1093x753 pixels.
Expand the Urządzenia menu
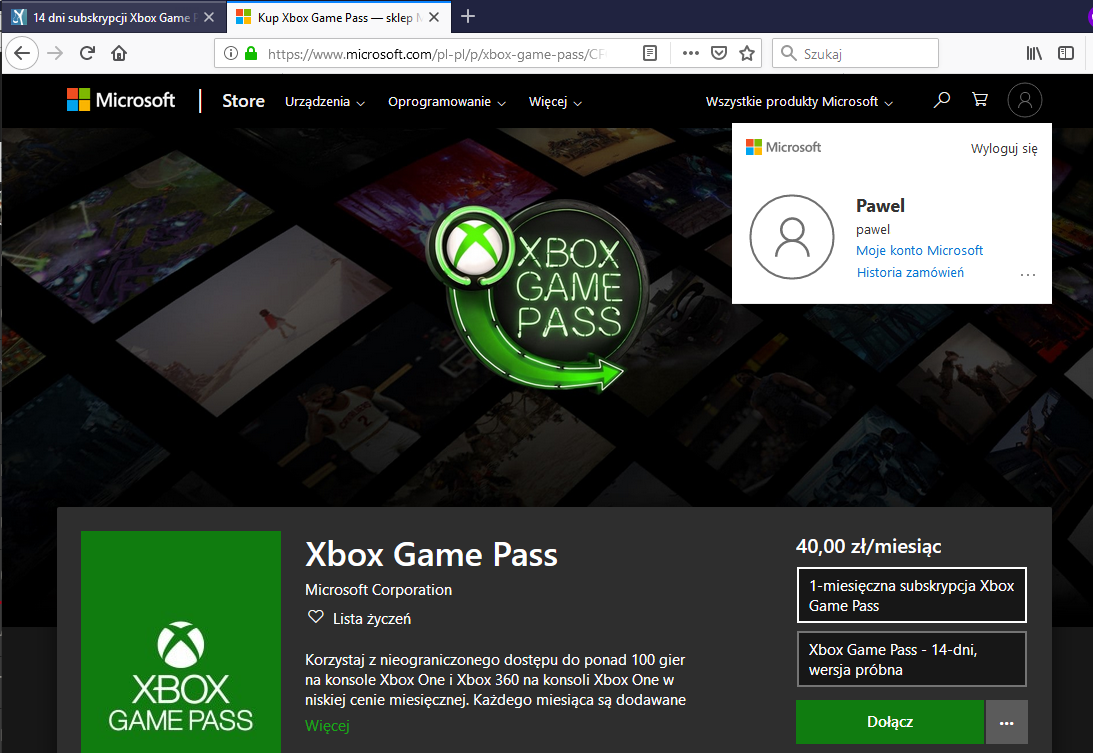click(325, 102)
